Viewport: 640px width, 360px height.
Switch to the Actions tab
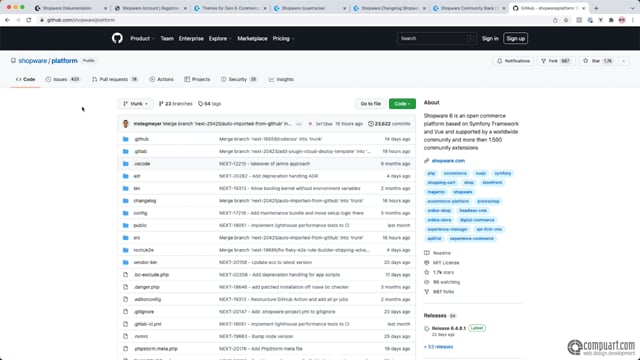(x=162, y=79)
